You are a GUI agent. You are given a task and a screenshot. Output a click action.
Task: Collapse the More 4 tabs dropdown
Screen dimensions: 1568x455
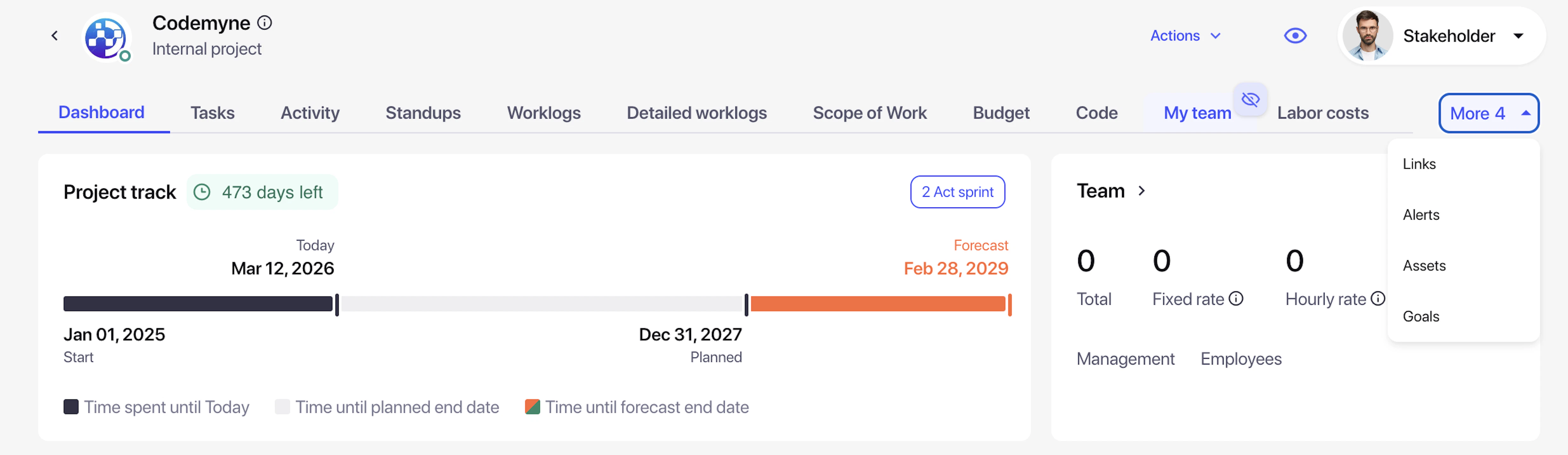(1488, 113)
